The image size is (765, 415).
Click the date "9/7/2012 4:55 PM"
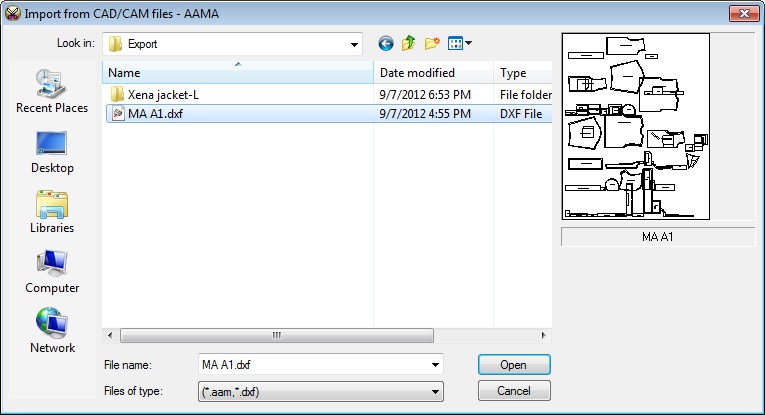(425, 114)
